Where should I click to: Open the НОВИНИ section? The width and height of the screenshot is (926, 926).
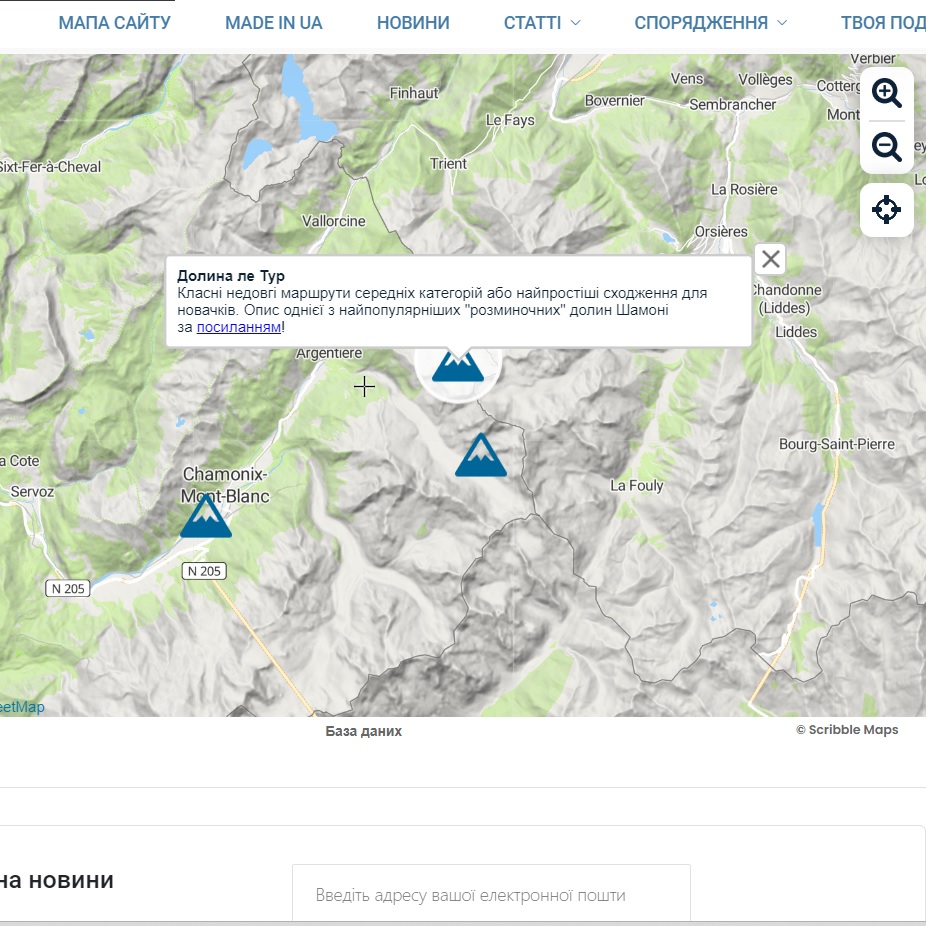click(x=413, y=23)
